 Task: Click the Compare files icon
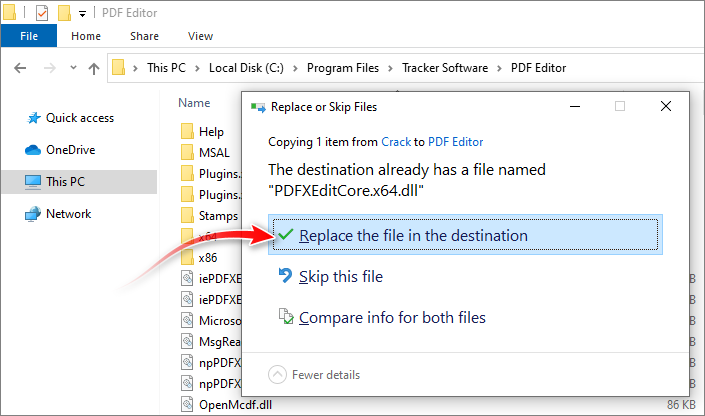coord(286,316)
